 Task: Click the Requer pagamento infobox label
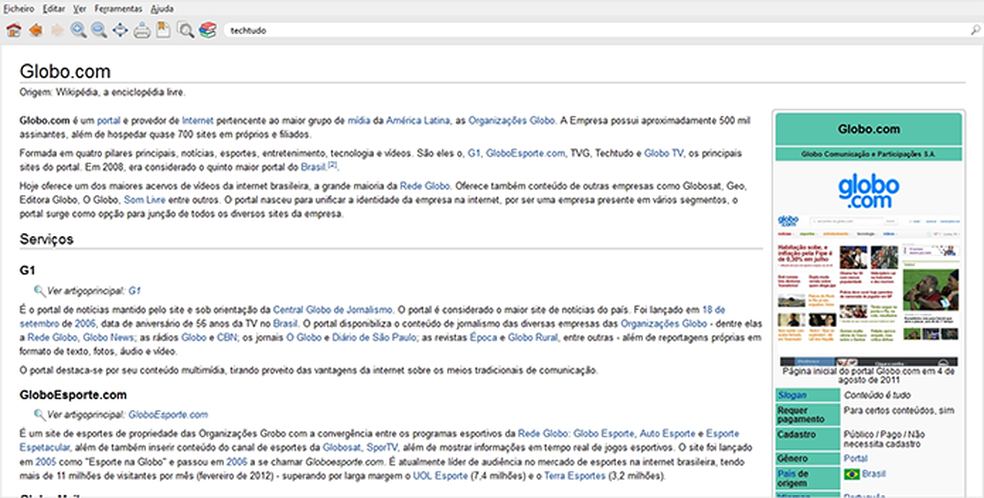coord(800,415)
